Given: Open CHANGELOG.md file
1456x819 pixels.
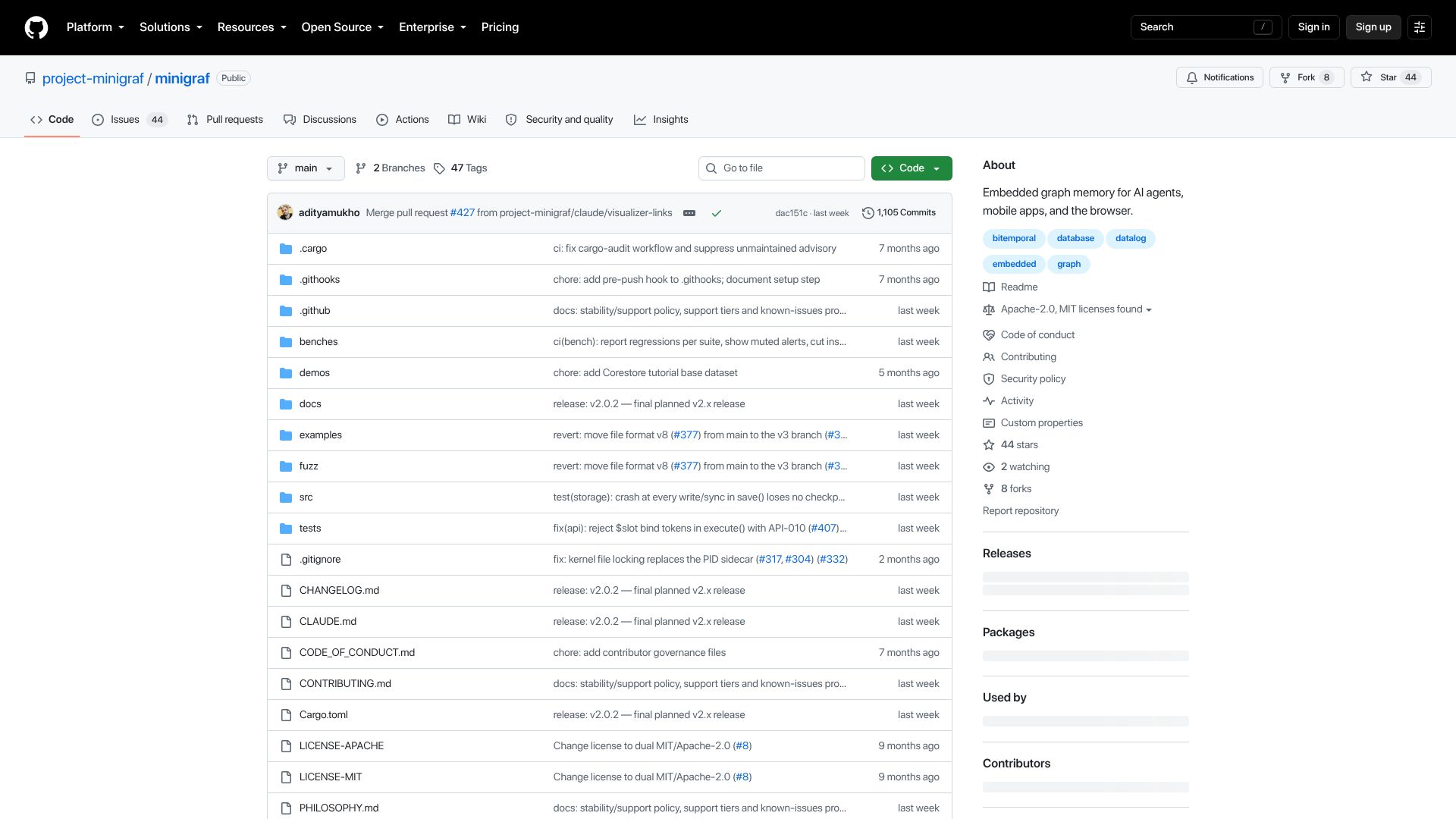Looking at the screenshot, I should [339, 591].
